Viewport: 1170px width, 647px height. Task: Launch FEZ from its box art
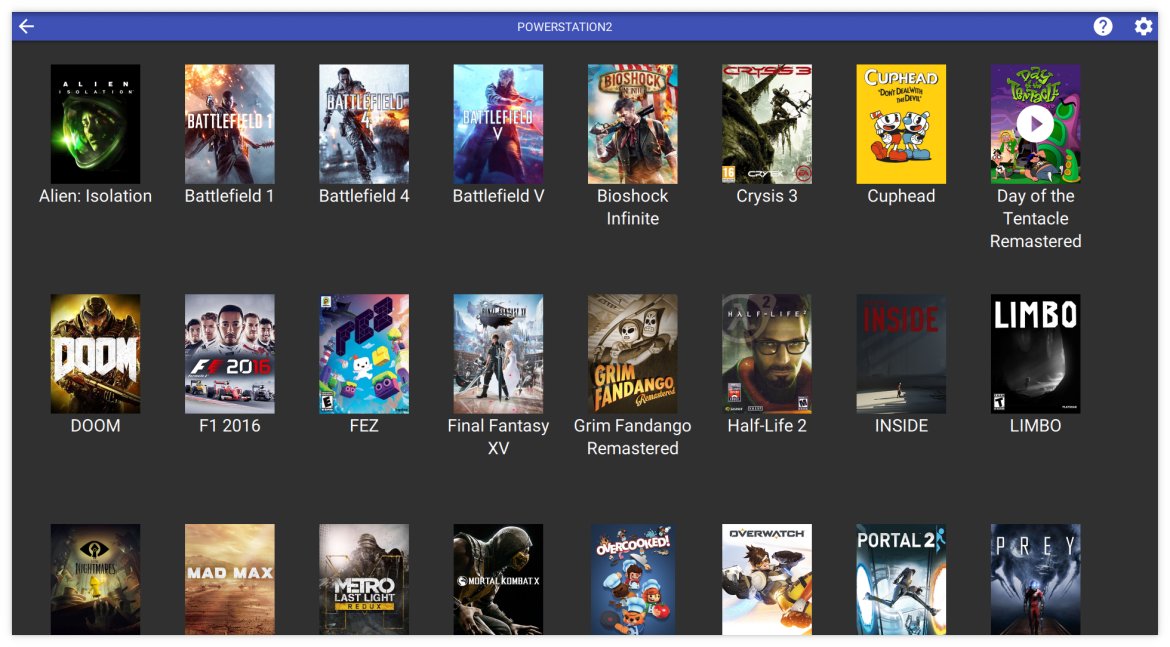click(364, 354)
